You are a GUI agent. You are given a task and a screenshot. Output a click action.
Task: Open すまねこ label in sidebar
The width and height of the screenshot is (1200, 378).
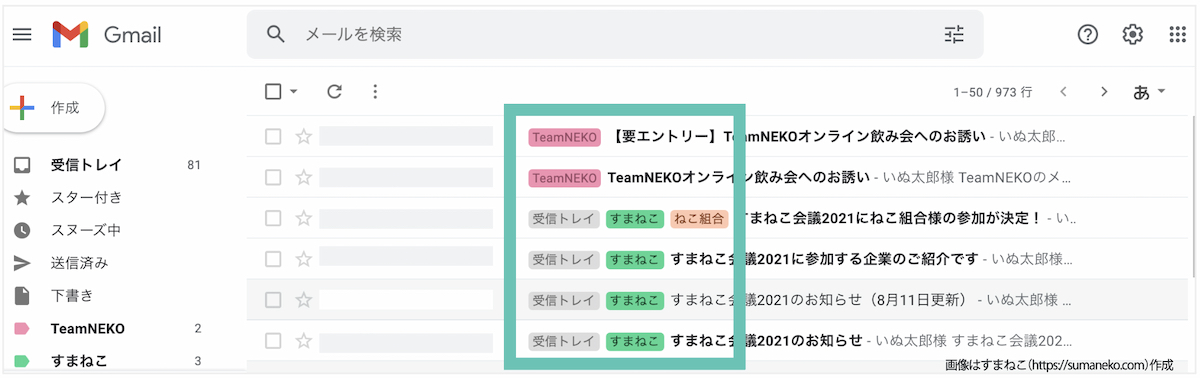79,361
